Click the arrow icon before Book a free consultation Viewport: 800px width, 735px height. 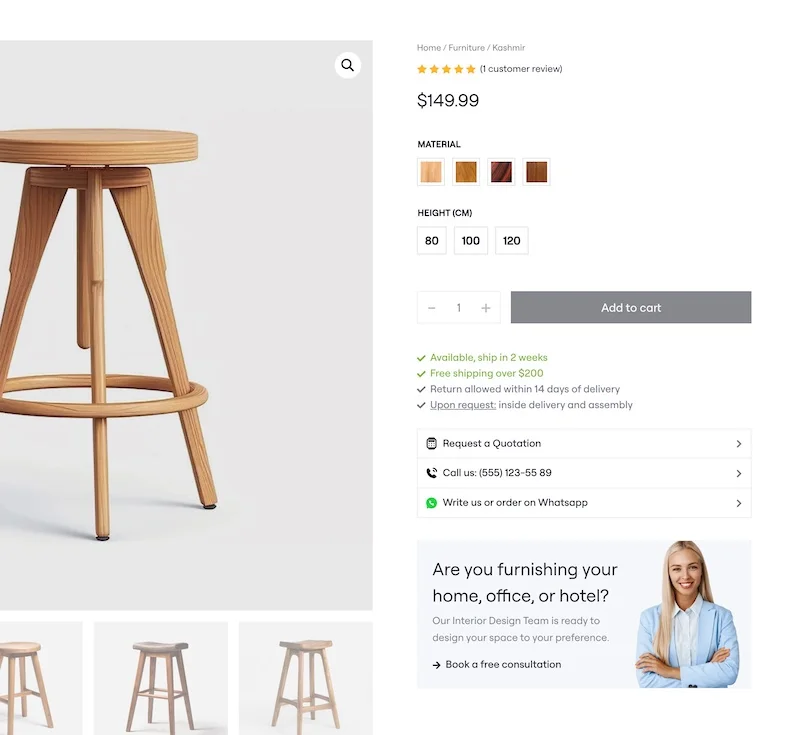pos(436,665)
